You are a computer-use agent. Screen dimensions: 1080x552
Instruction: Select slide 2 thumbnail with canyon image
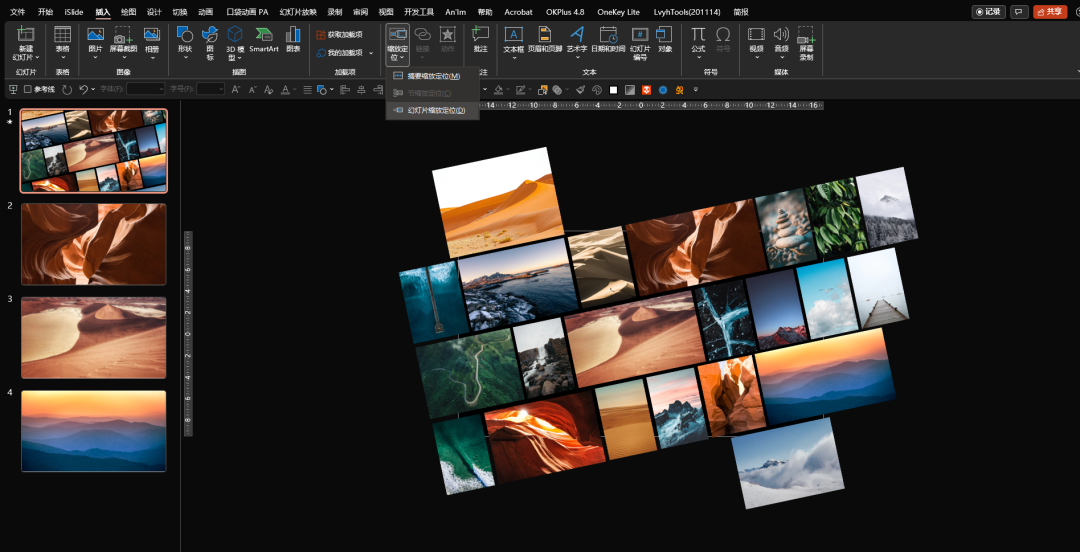pos(94,244)
